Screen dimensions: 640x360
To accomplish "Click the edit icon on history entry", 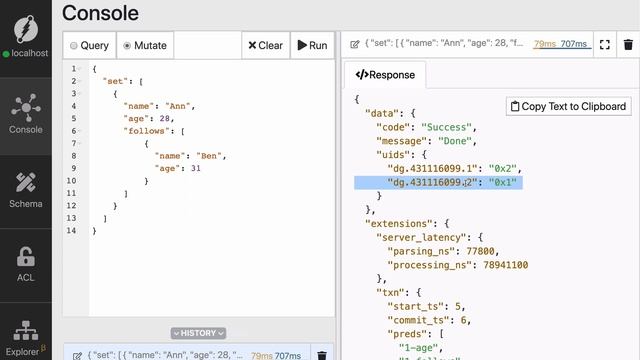I will 77,356.
